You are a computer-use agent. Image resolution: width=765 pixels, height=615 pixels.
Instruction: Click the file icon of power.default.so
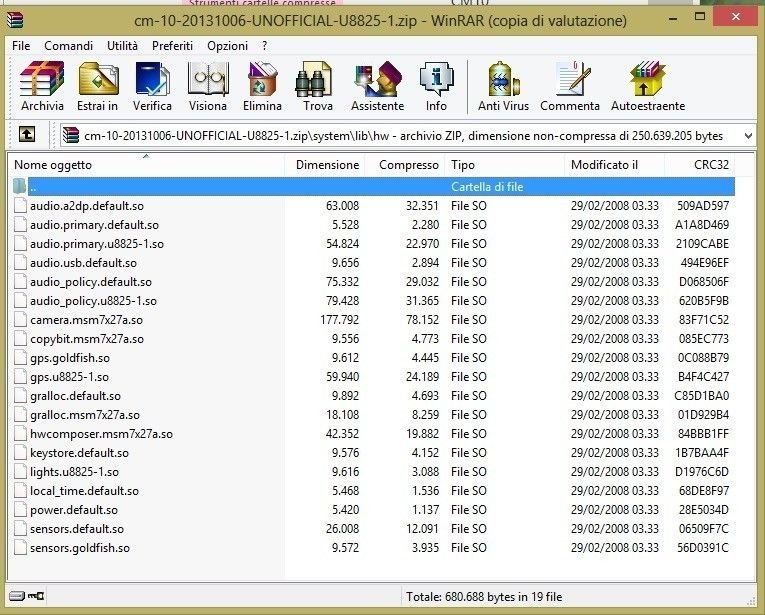(20, 510)
